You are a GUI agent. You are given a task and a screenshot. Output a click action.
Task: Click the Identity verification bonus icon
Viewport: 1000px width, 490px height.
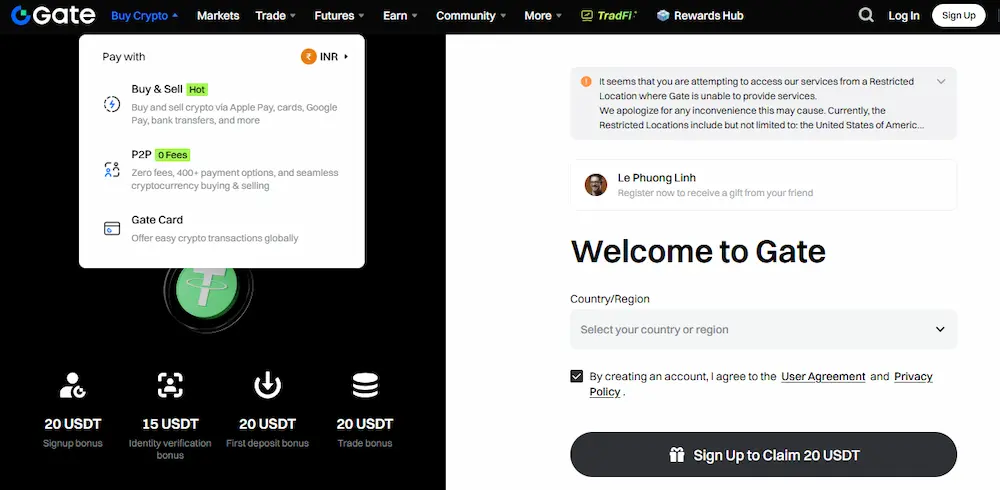click(170, 385)
